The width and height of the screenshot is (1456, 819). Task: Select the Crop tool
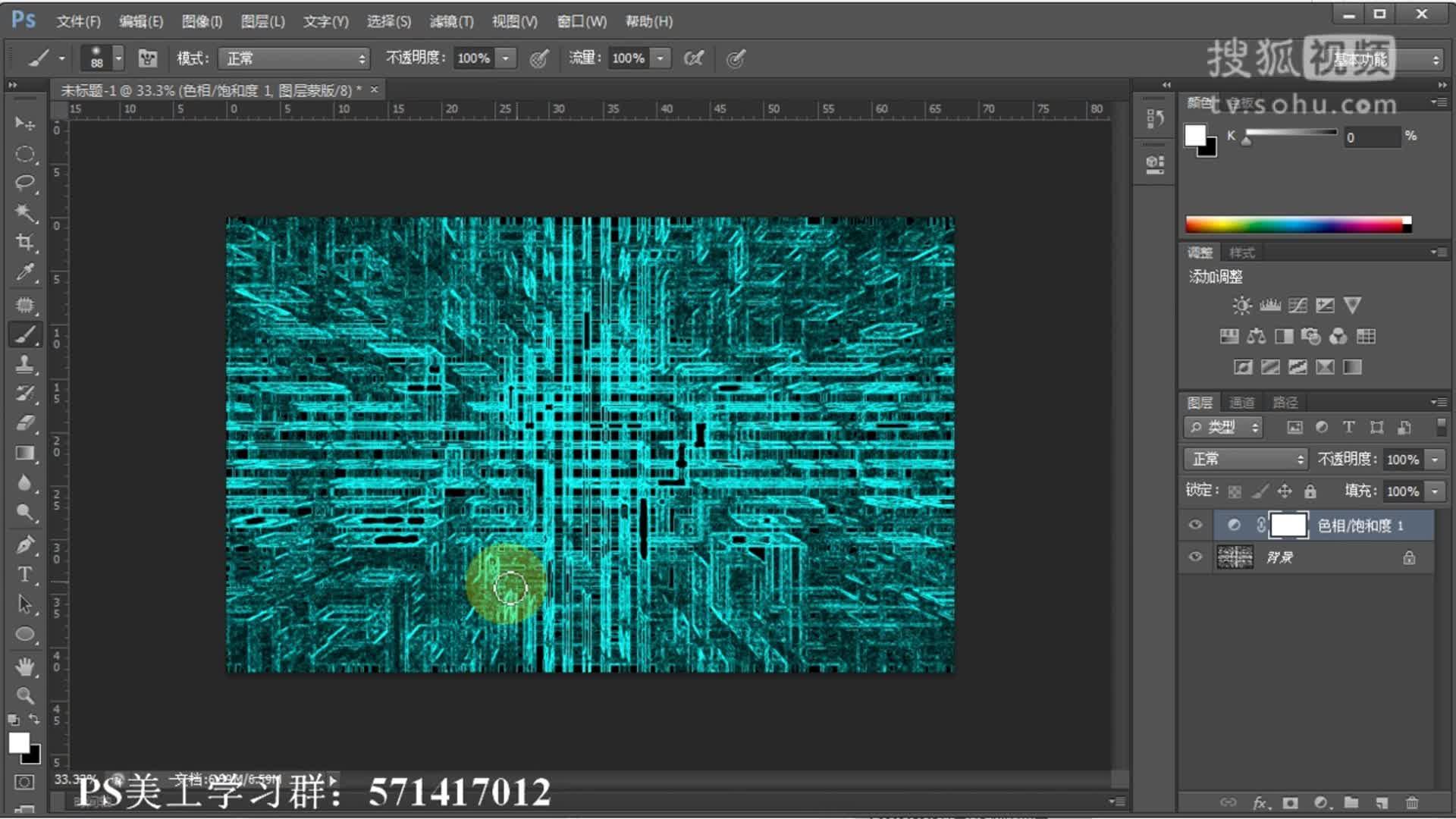pyautogui.click(x=25, y=243)
